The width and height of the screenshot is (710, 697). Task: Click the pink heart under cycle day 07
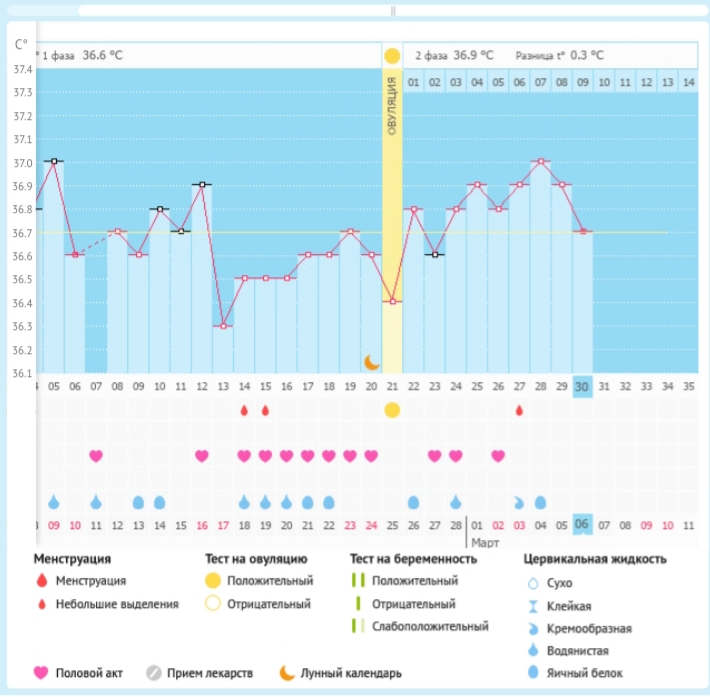pyautogui.click(x=96, y=456)
